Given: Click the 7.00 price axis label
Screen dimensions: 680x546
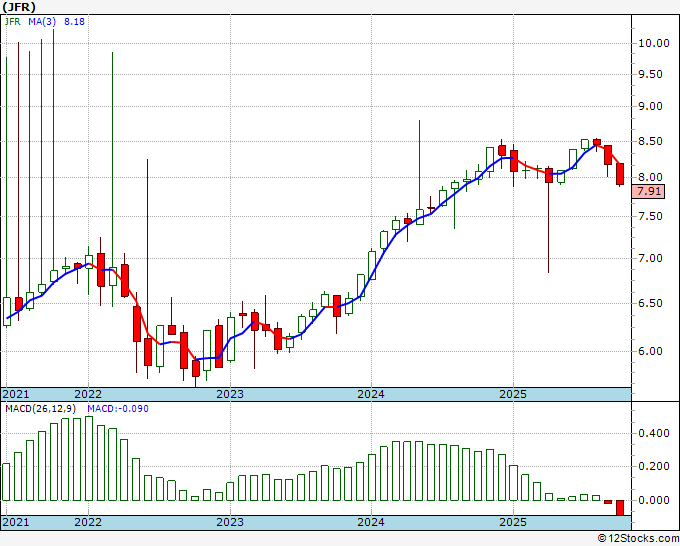Looking at the screenshot, I should (x=651, y=258).
